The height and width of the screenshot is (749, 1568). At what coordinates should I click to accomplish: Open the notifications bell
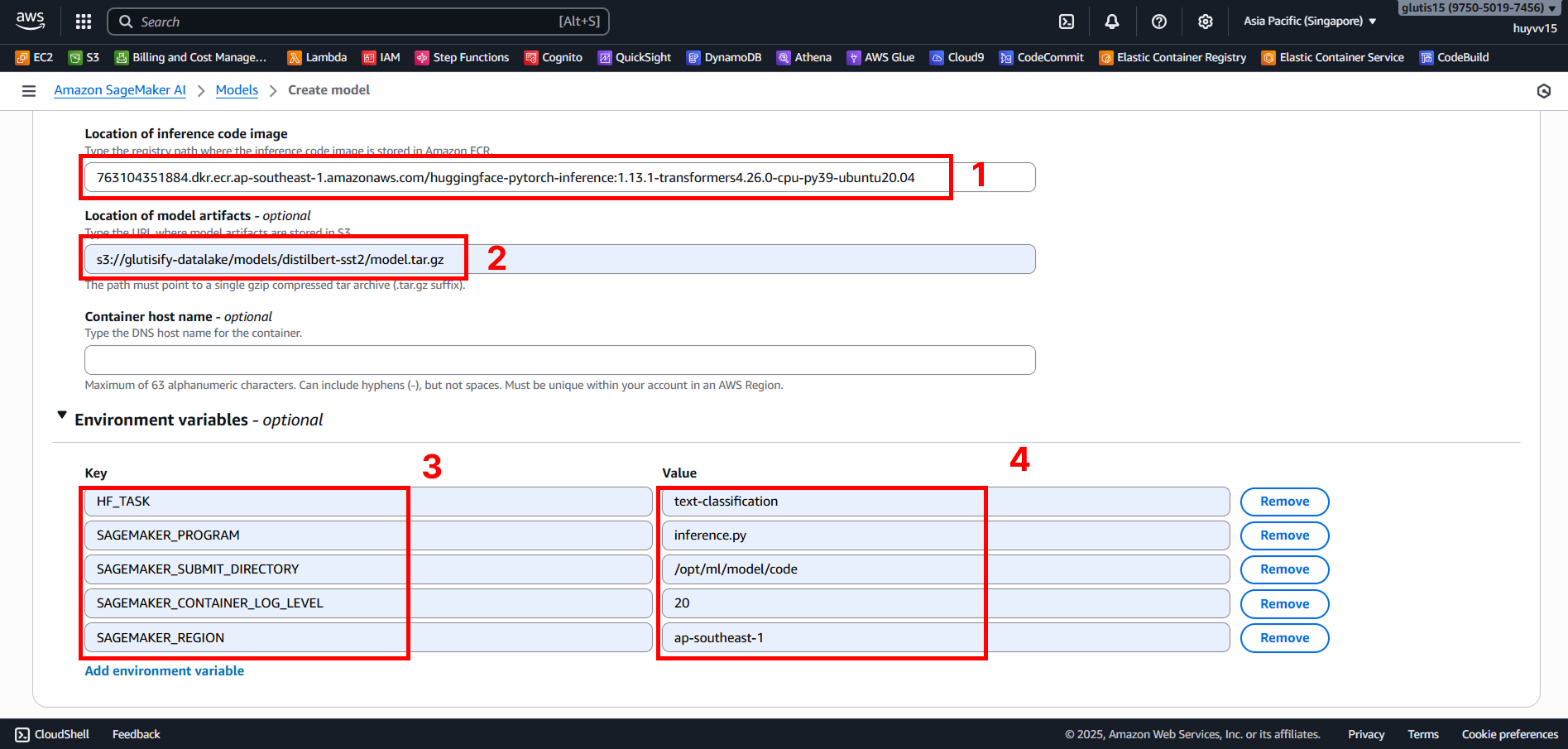click(1112, 22)
